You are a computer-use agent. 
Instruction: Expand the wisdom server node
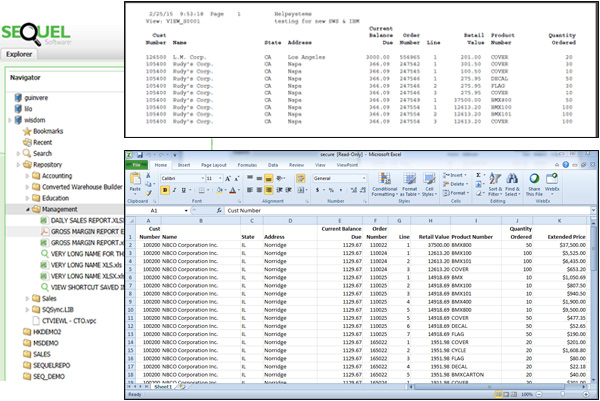pos(10,120)
